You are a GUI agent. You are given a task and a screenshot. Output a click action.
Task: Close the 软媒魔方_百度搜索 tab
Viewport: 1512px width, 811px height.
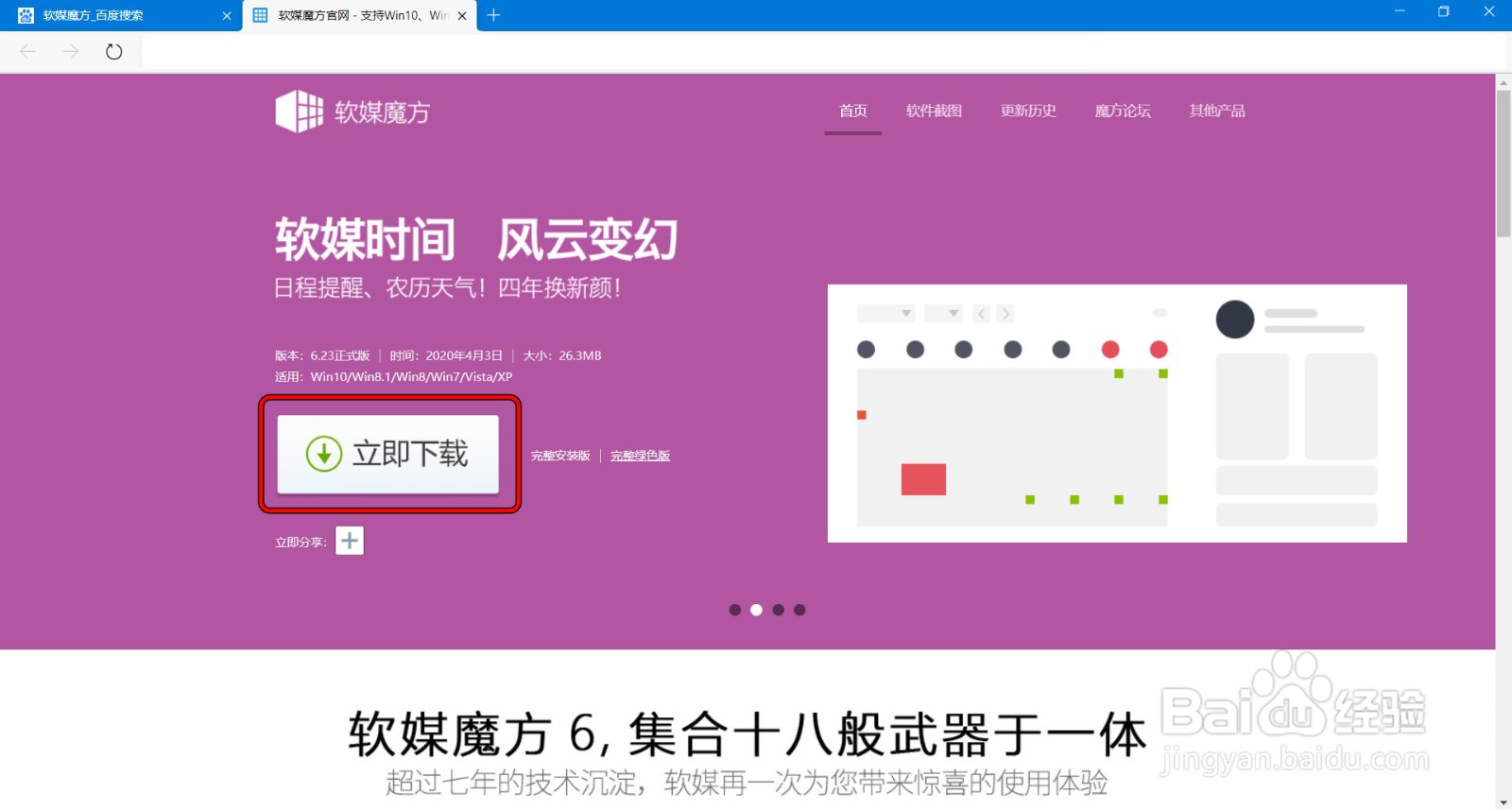tap(227, 16)
